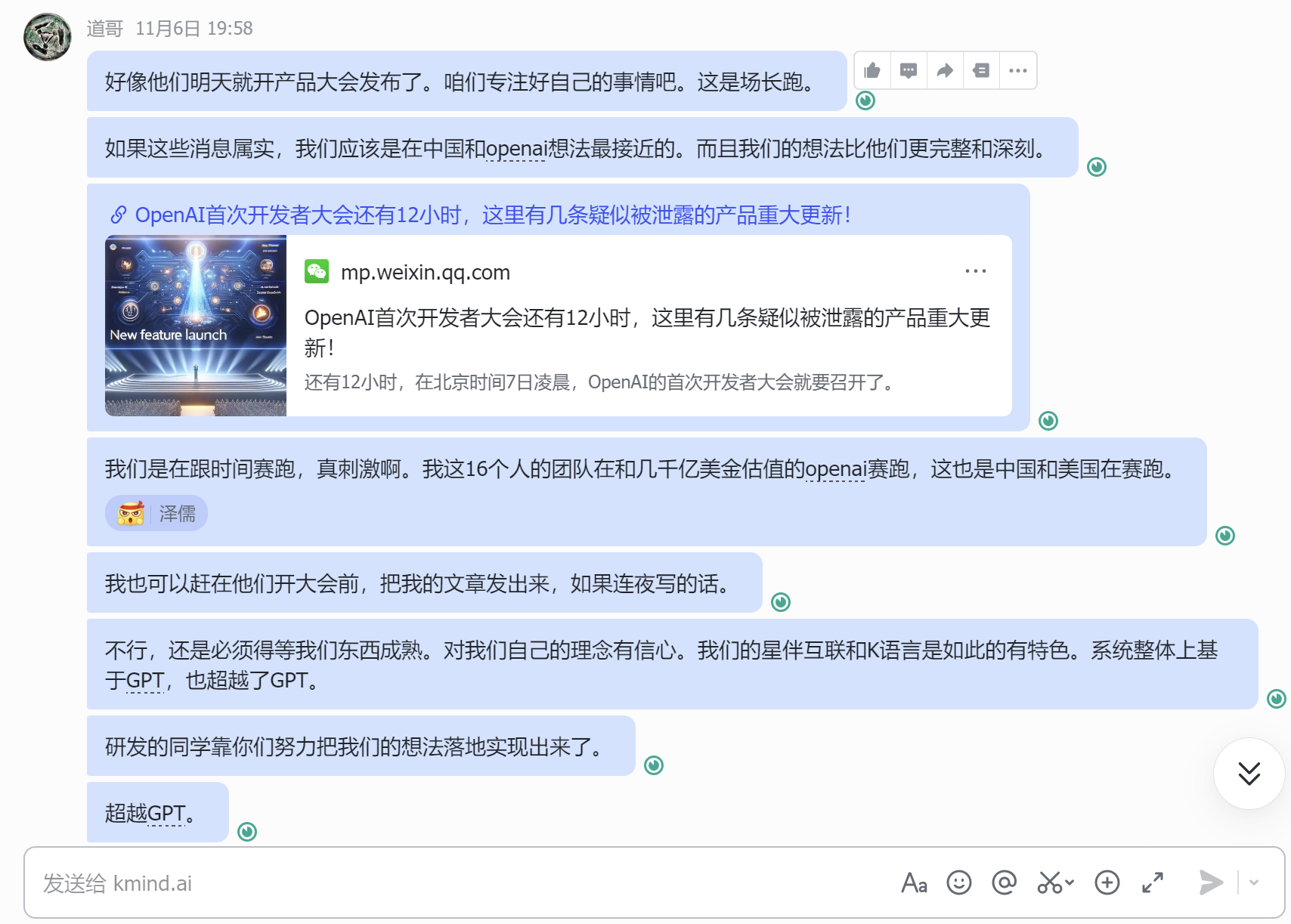Forward the message with the arrow icon
The height and width of the screenshot is (924, 1291).
click(x=945, y=71)
